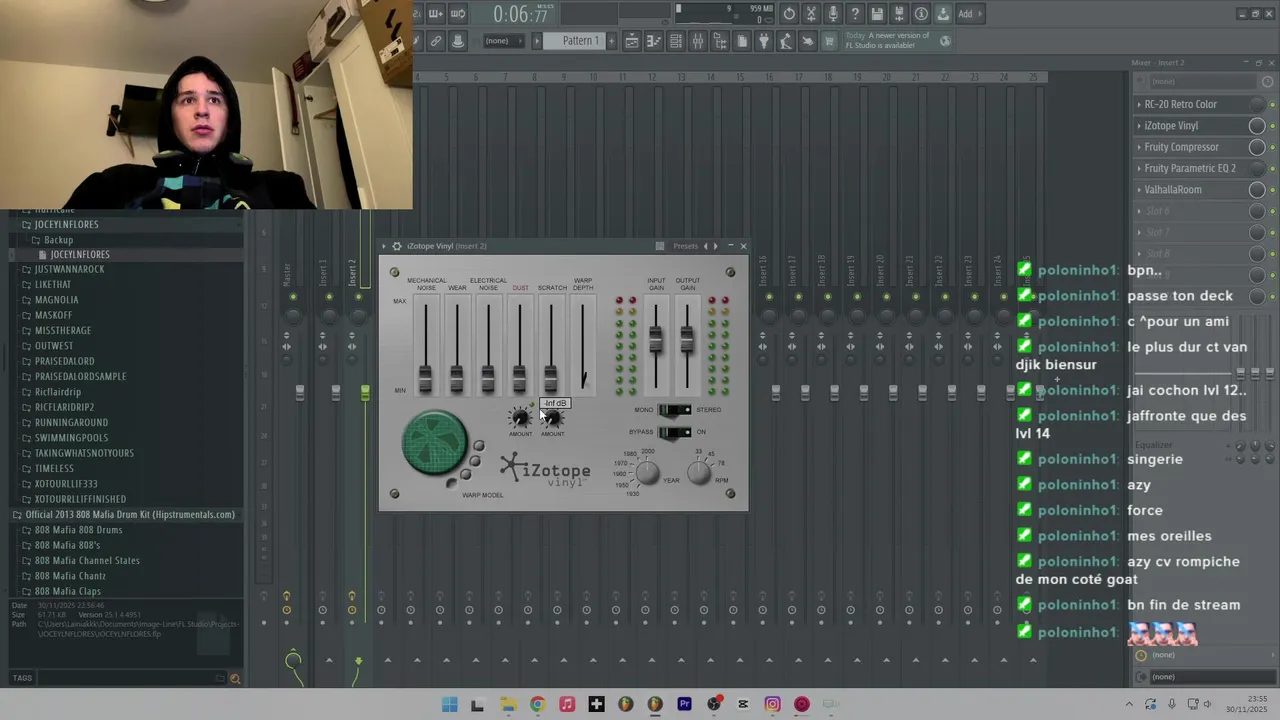Toggle Mono/Stereo switch in iZotope Vinyl

pyautogui.click(x=674, y=410)
